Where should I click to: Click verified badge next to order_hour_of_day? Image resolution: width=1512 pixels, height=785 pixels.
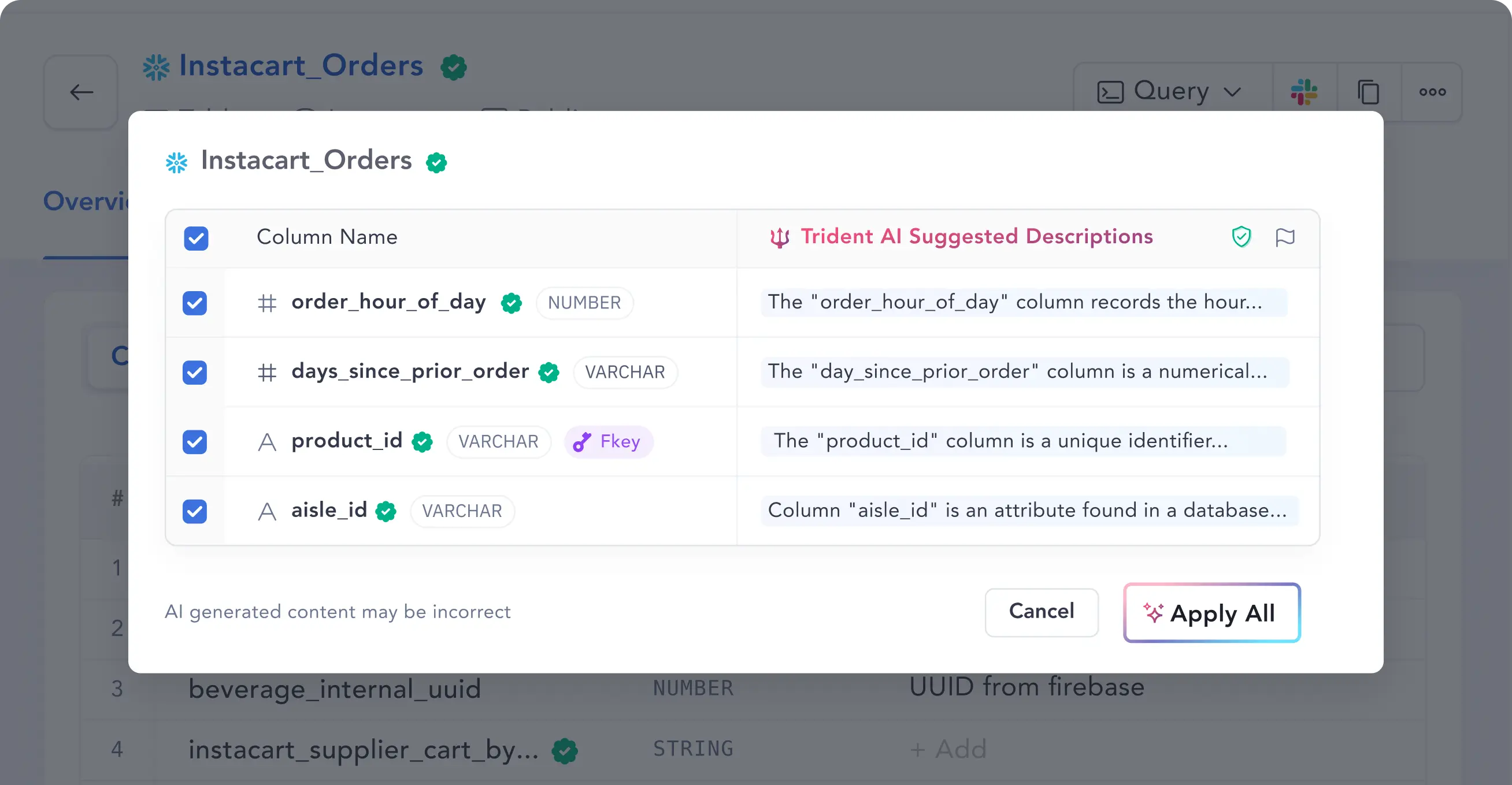(x=512, y=303)
